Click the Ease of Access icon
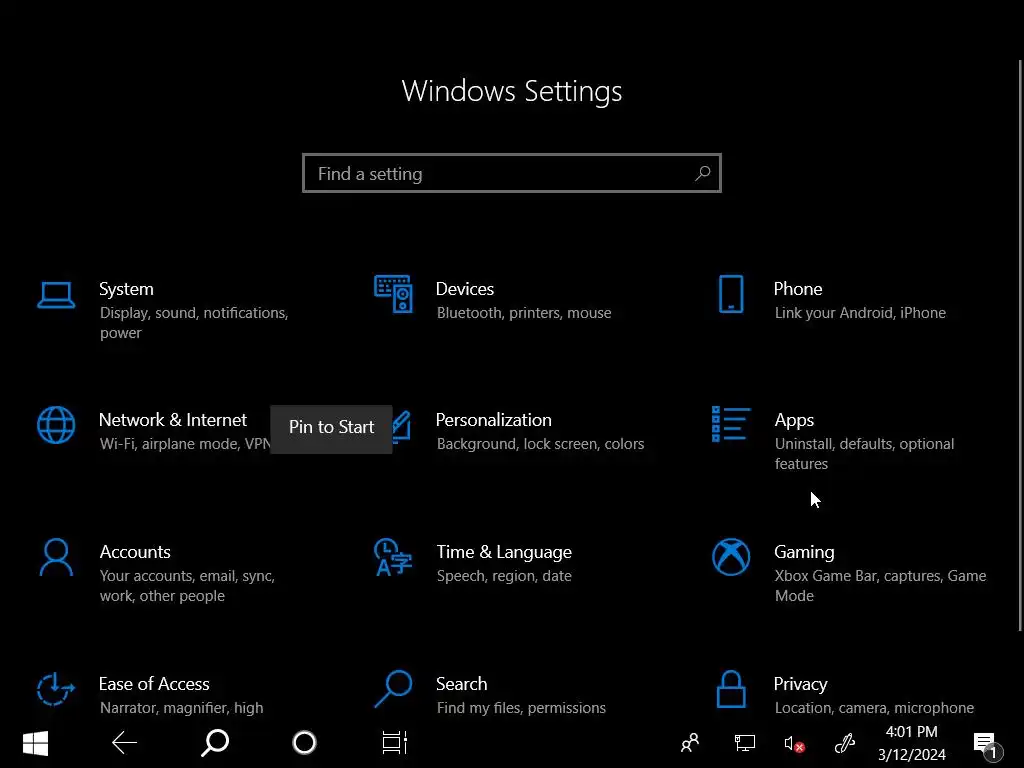The image size is (1024, 768). point(56,689)
